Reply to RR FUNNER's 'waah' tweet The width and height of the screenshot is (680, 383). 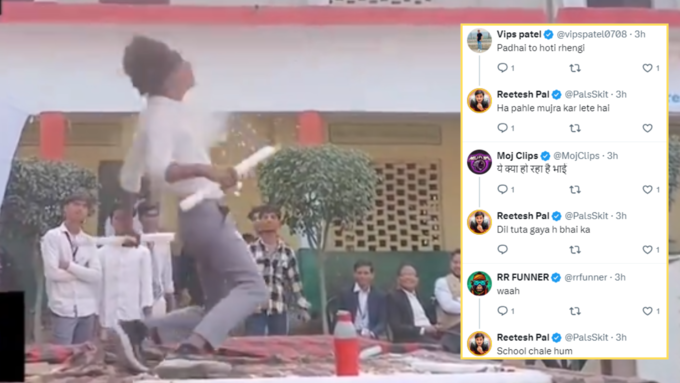[502, 311]
